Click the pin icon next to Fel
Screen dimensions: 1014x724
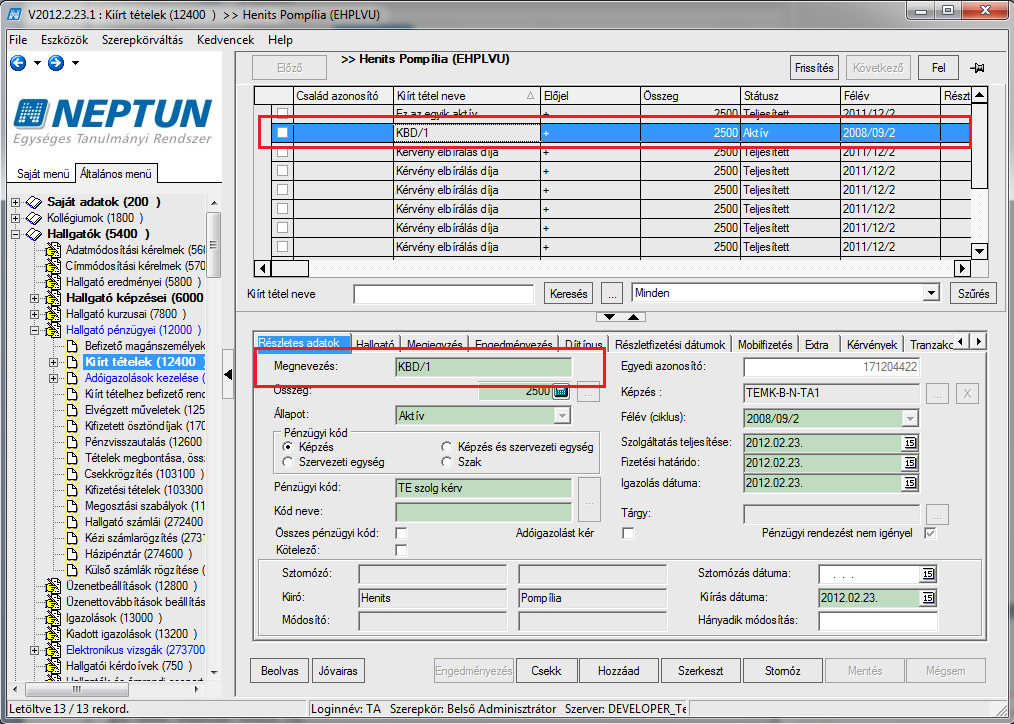coord(977,68)
